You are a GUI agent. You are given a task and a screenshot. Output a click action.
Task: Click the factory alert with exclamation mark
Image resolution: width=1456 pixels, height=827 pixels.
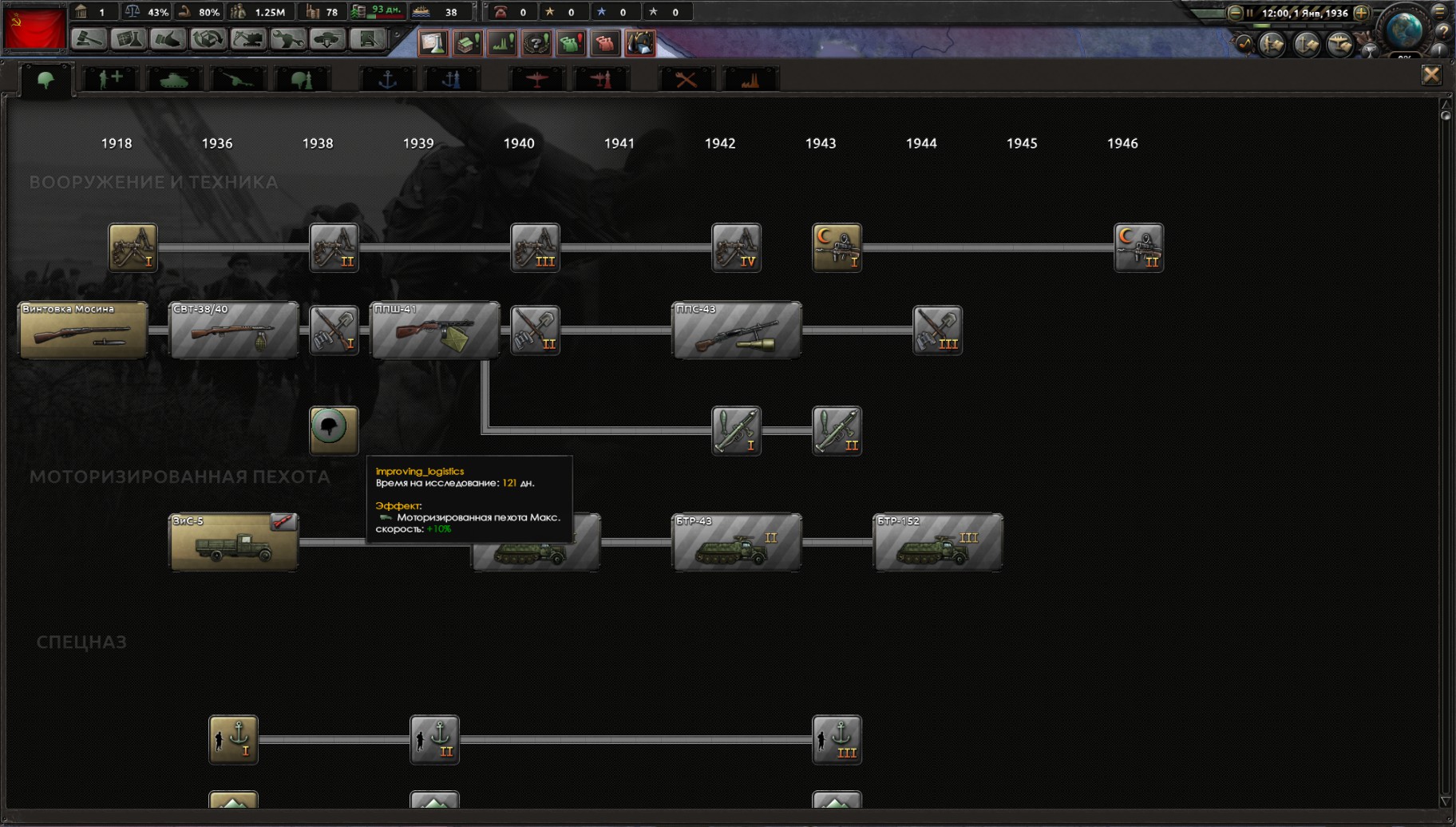(468, 43)
